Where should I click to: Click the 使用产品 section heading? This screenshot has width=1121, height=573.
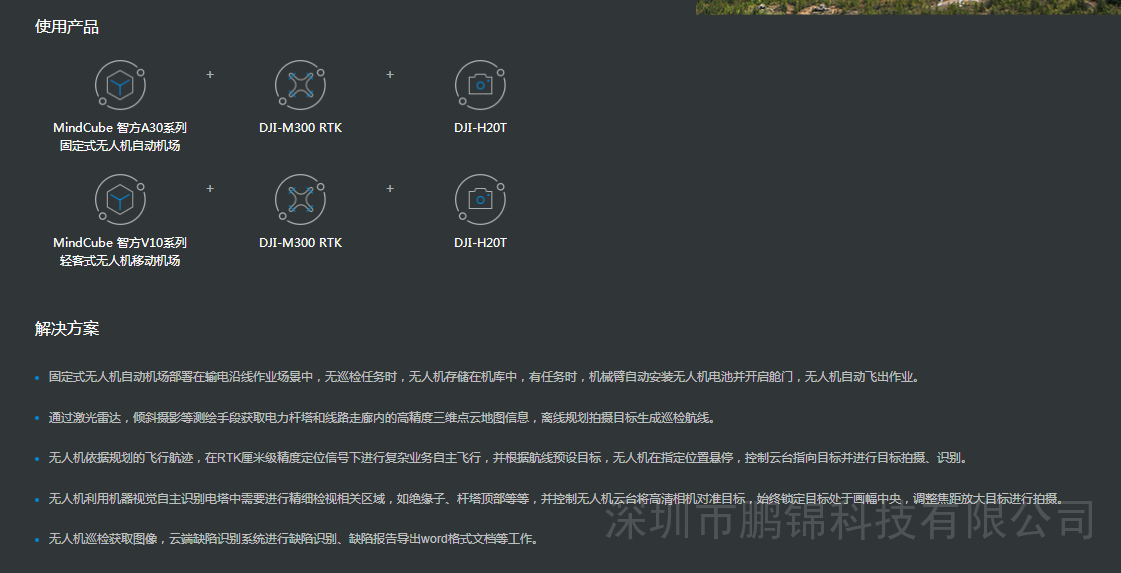pos(67,27)
